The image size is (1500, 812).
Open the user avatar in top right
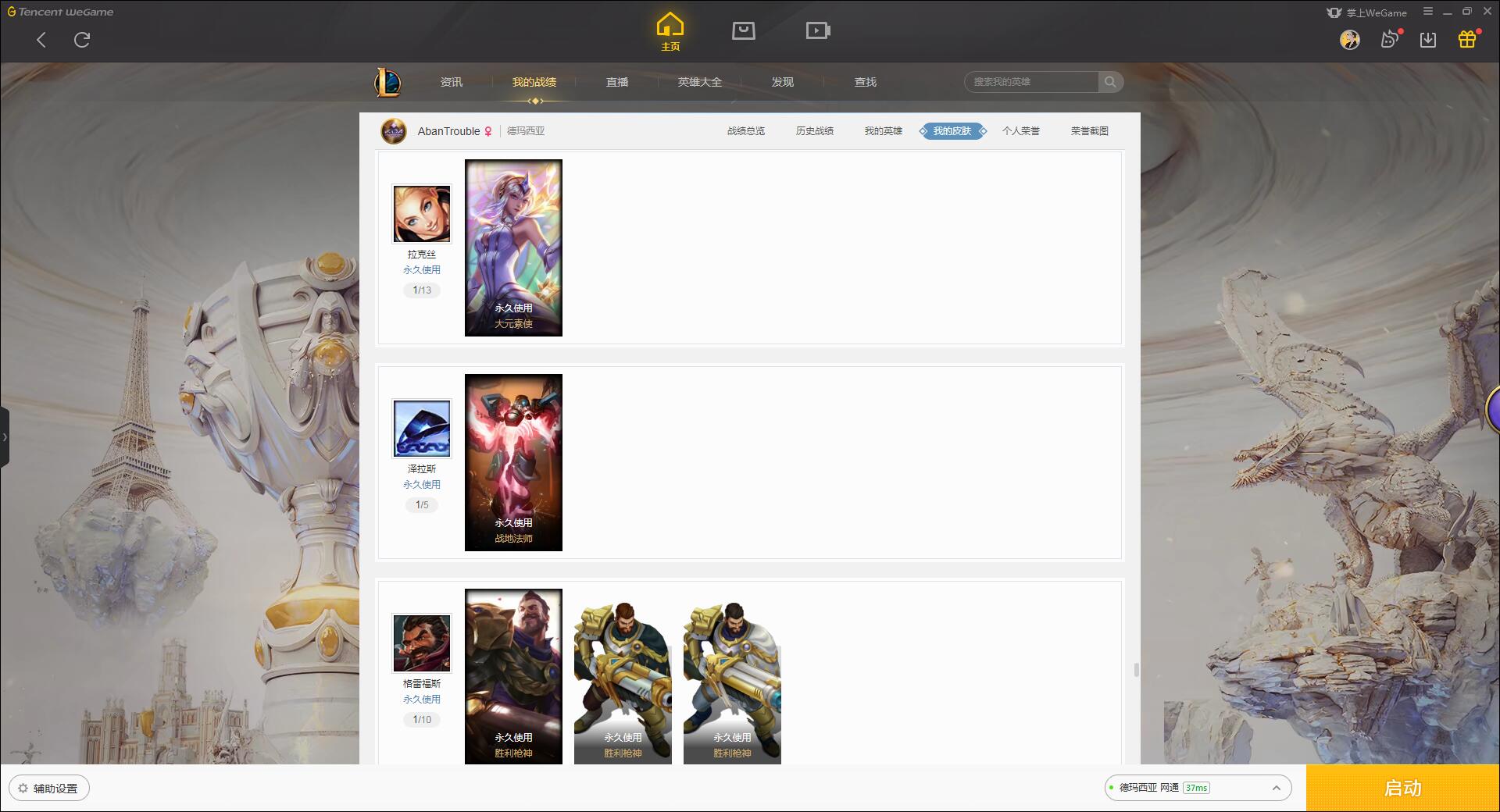click(x=1349, y=39)
